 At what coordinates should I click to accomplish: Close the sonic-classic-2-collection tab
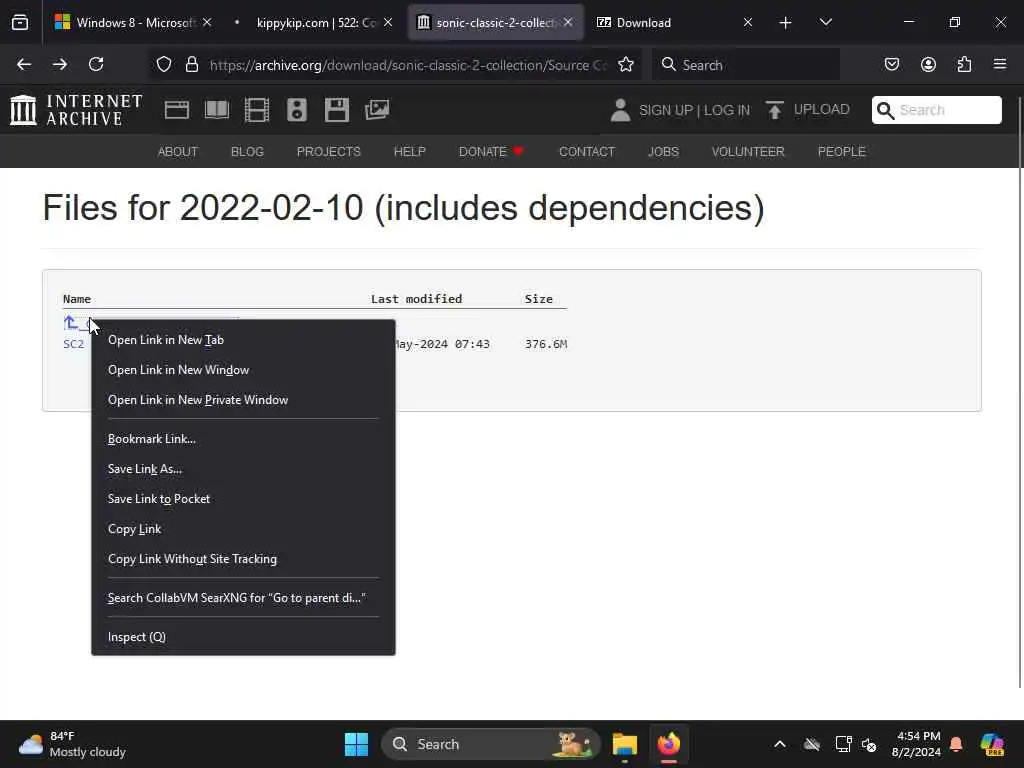point(568,22)
